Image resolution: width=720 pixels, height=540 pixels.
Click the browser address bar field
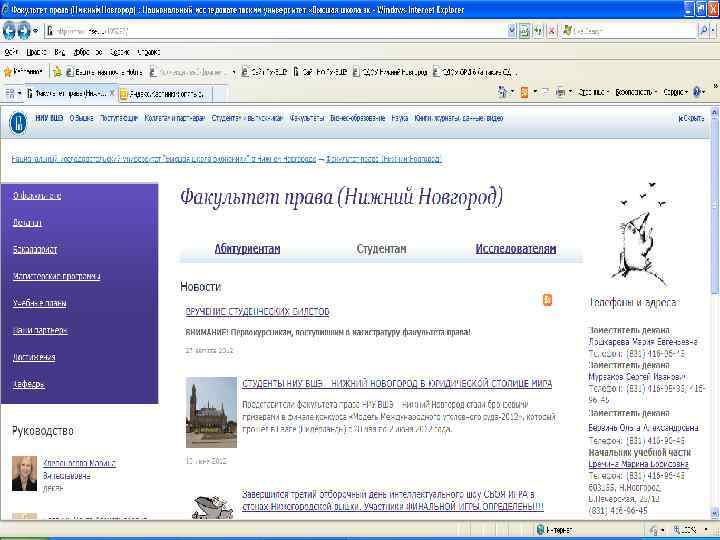pos(276,31)
